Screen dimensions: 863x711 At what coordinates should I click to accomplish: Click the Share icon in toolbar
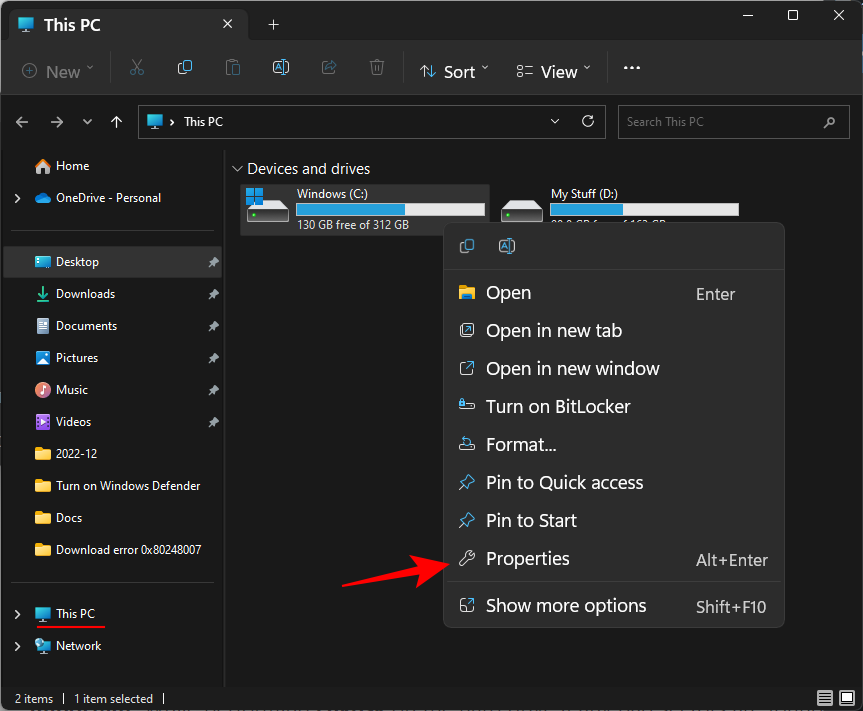pyautogui.click(x=329, y=69)
